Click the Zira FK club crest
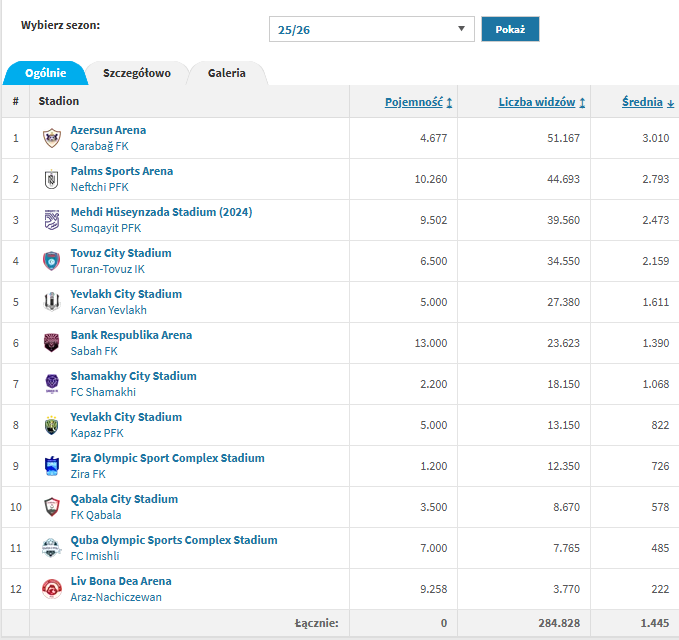This screenshot has width=679, height=640. [x=52, y=466]
